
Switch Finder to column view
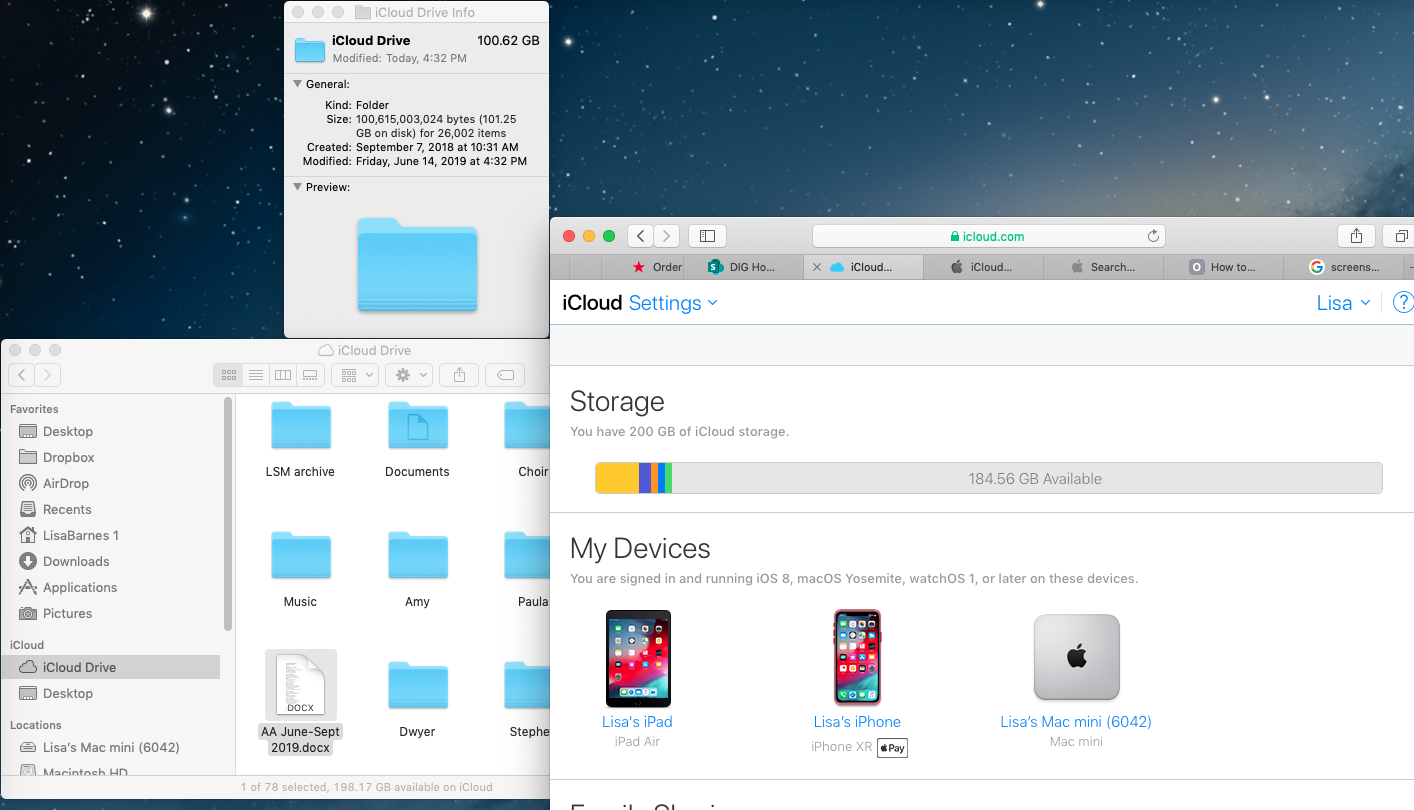pyautogui.click(x=283, y=375)
